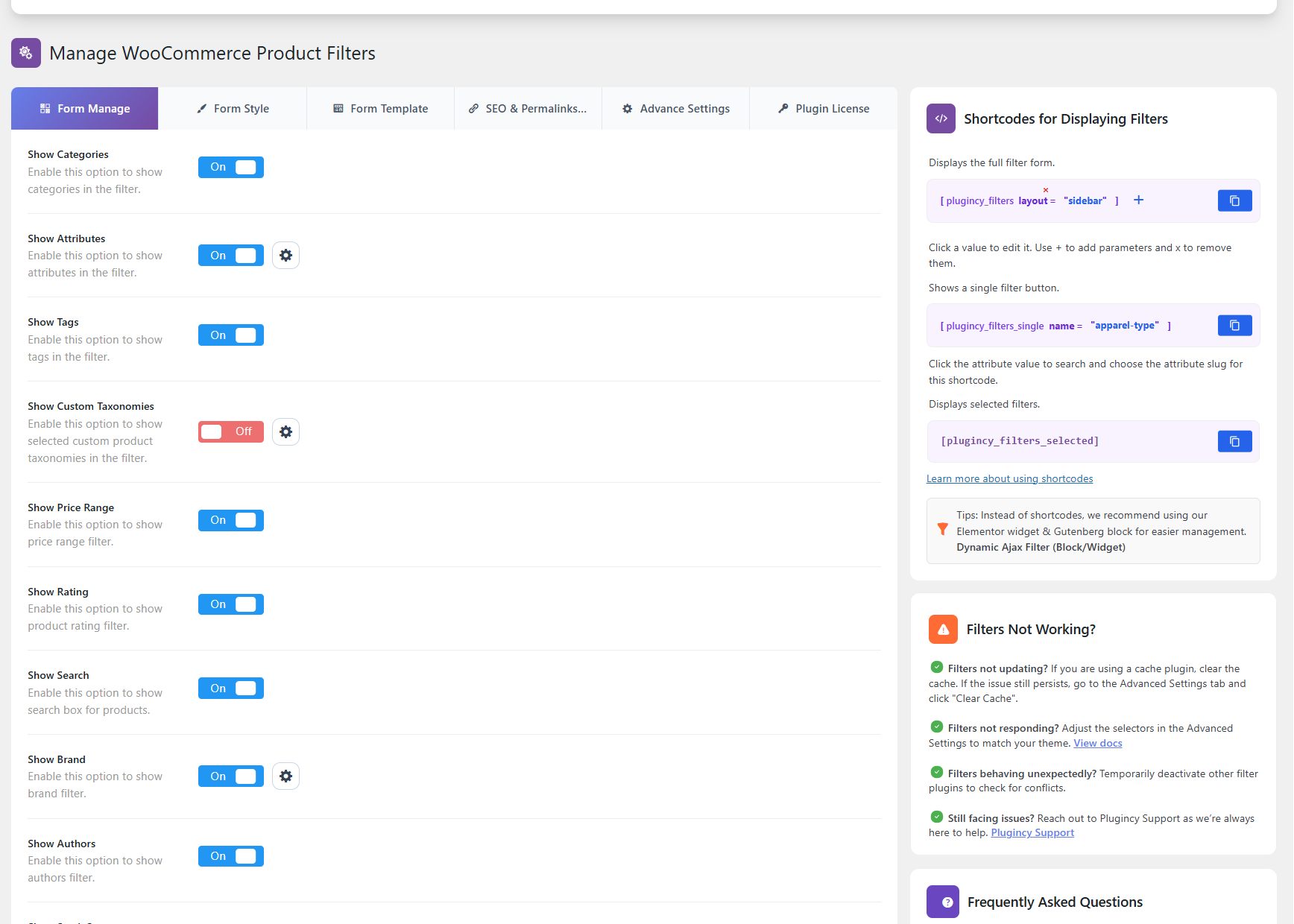Viewport: 1294px width, 924px height.
Task: Open the View docs link
Action: coord(1097,743)
